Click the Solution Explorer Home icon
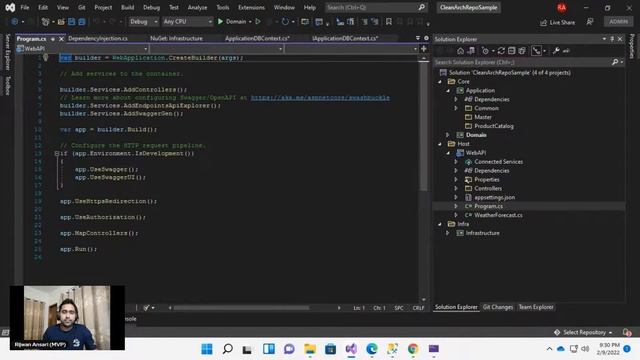The image size is (640, 360). pos(460,51)
